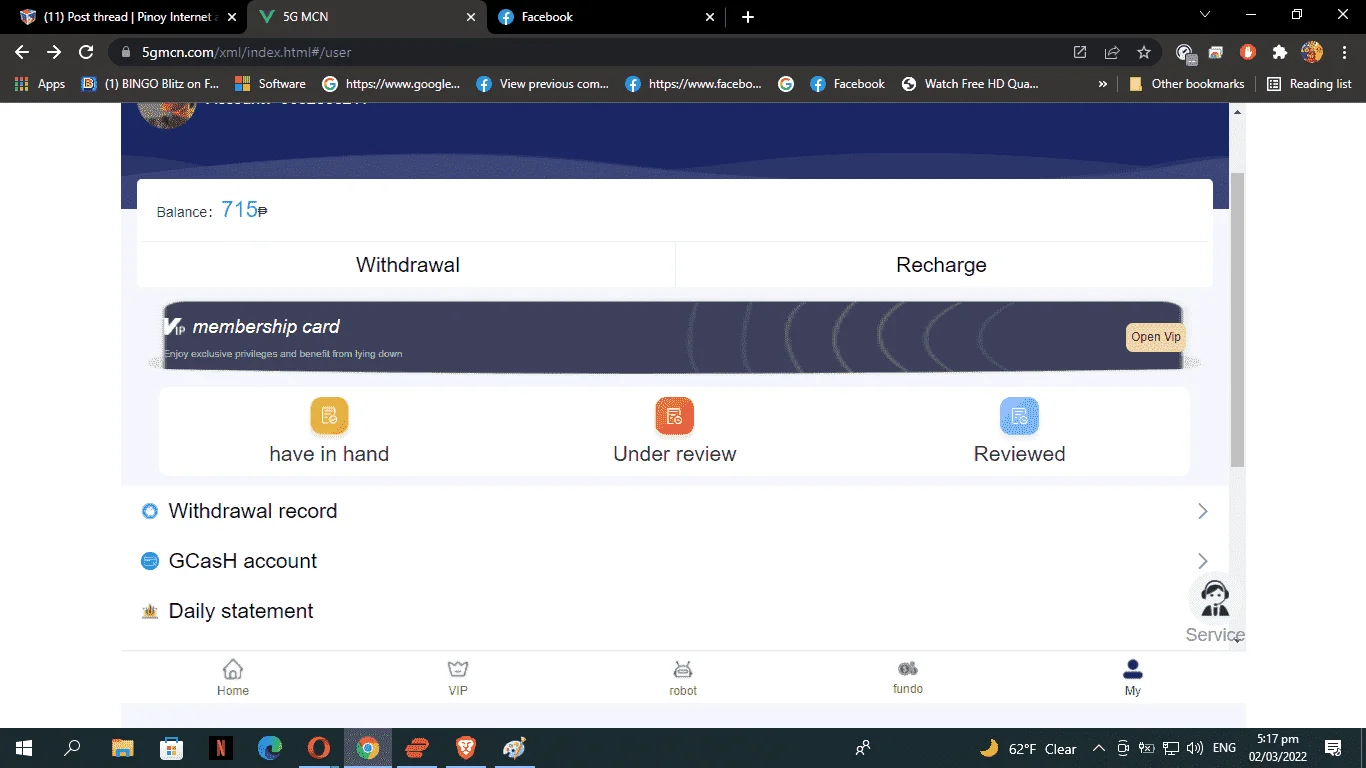
Task: Open the BINGO Blitz bookmark
Action: tap(150, 84)
